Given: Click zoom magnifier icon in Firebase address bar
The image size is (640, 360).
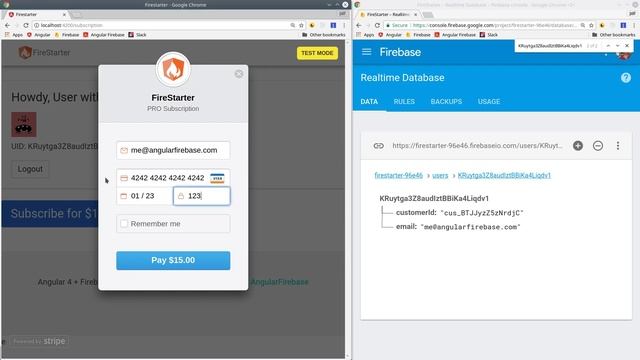Looking at the screenshot, I should coord(583,25).
